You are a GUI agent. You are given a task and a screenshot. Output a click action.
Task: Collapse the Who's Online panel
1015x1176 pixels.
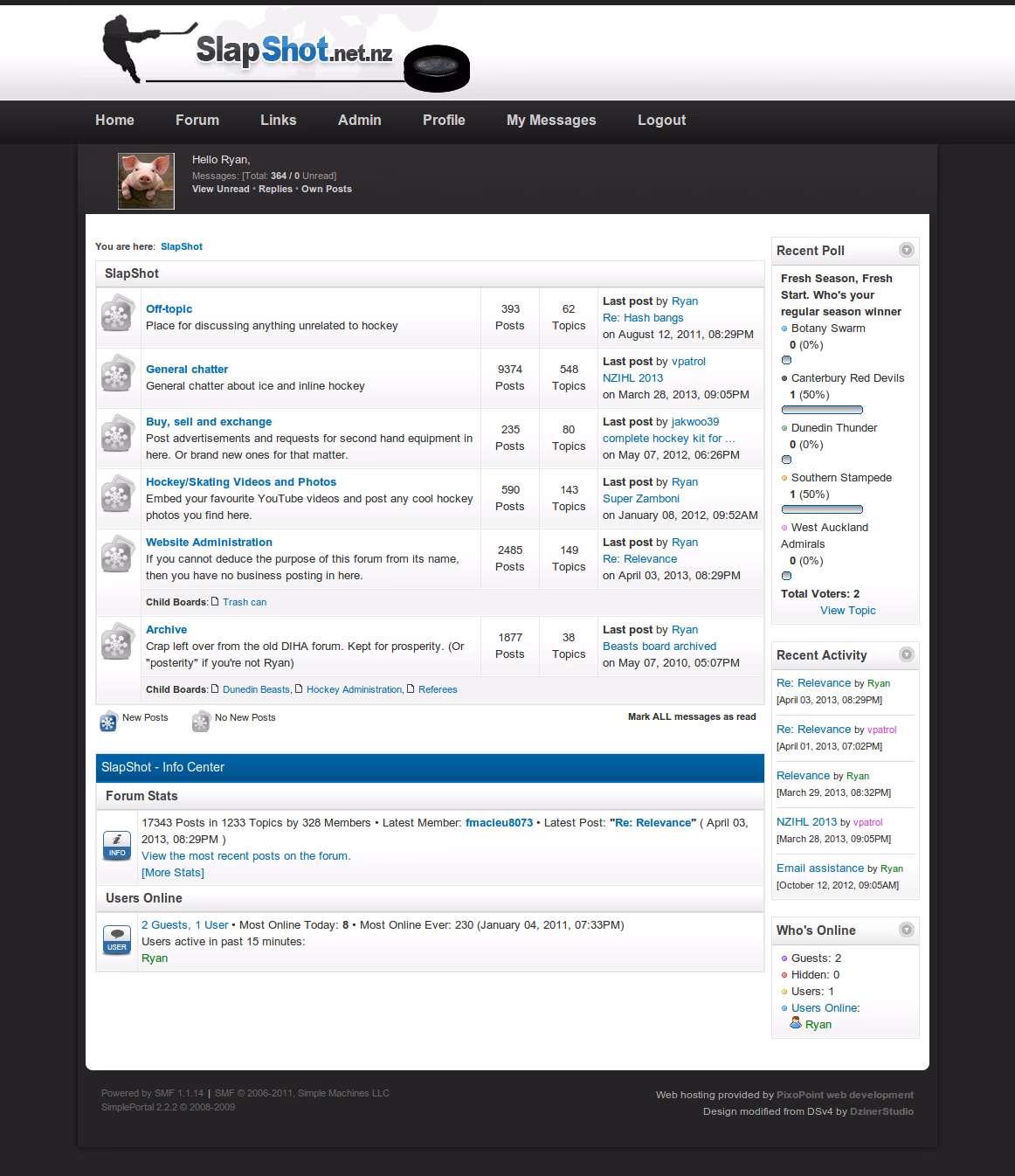907,930
